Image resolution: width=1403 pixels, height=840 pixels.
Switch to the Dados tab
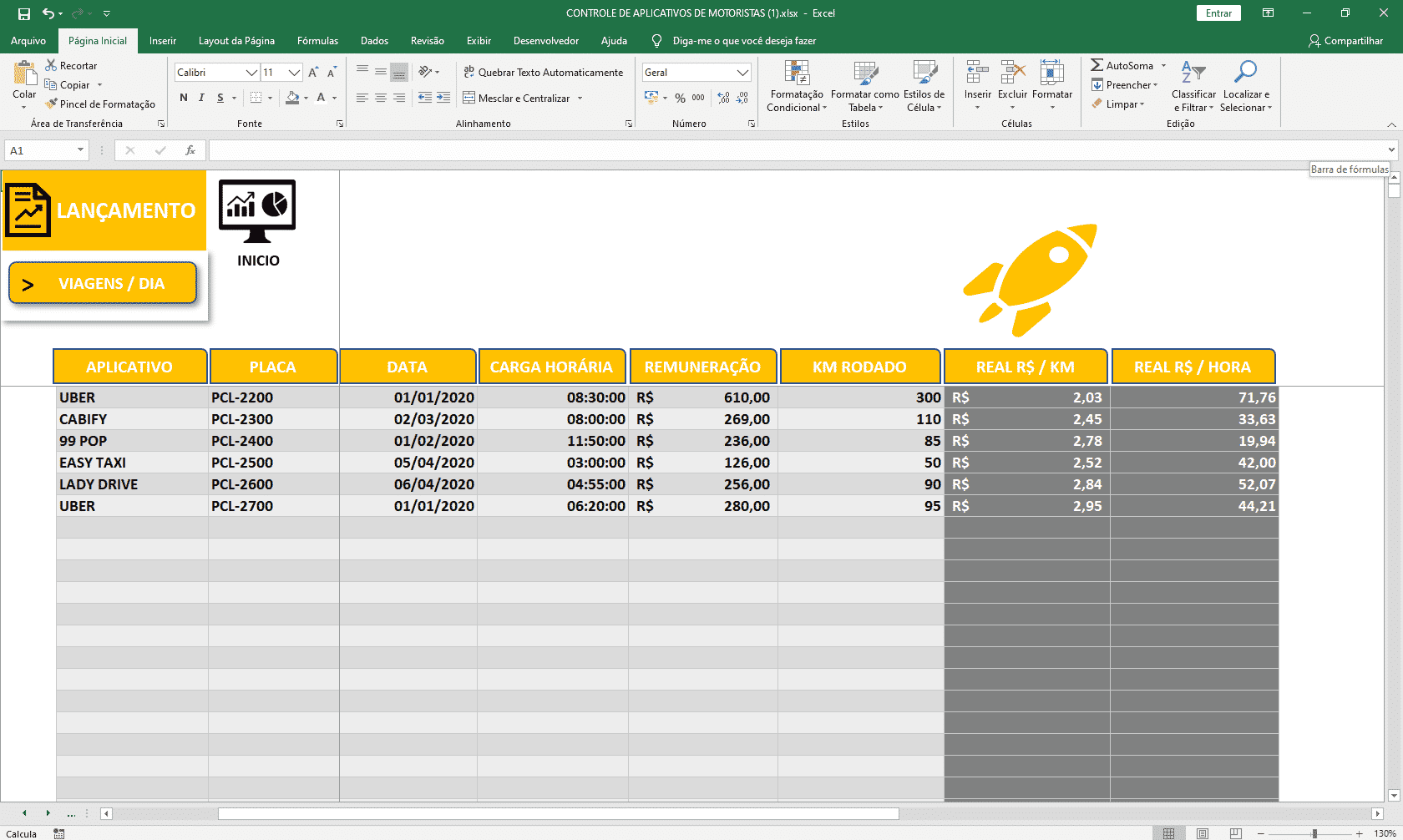[374, 41]
